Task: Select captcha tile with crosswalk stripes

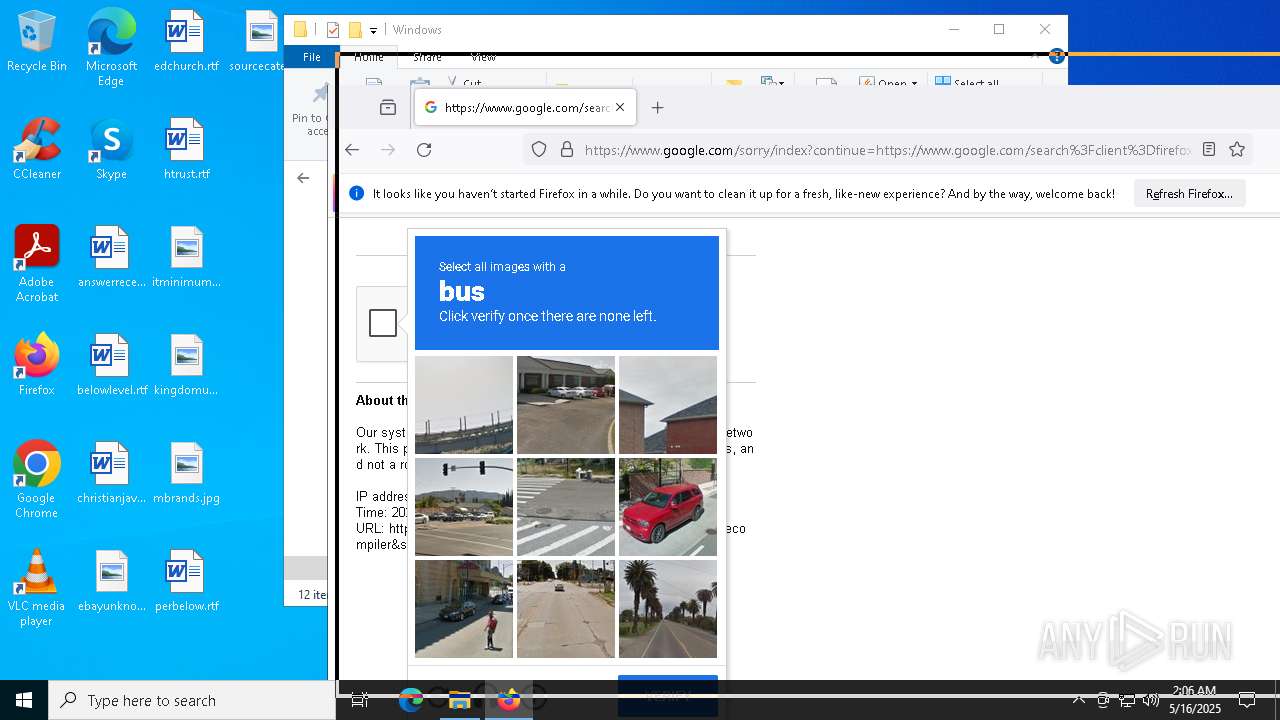Action: [566, 507]
